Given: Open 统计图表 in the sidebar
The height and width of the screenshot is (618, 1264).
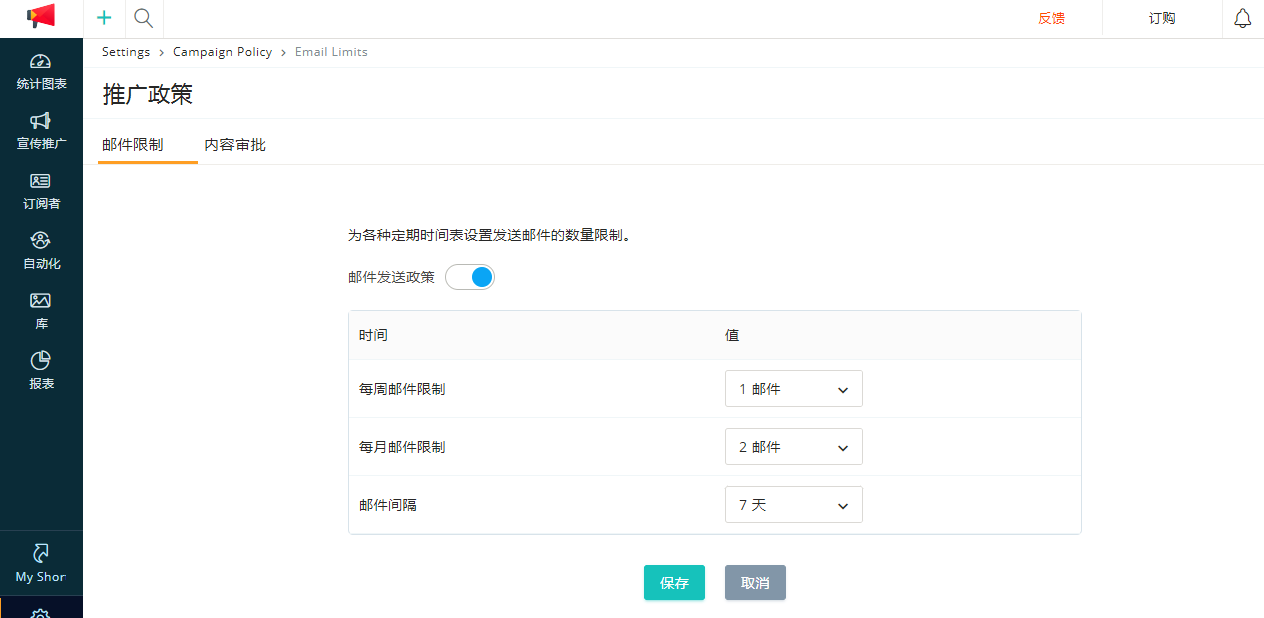Looking at the screenshot, I should click(41, 72).
